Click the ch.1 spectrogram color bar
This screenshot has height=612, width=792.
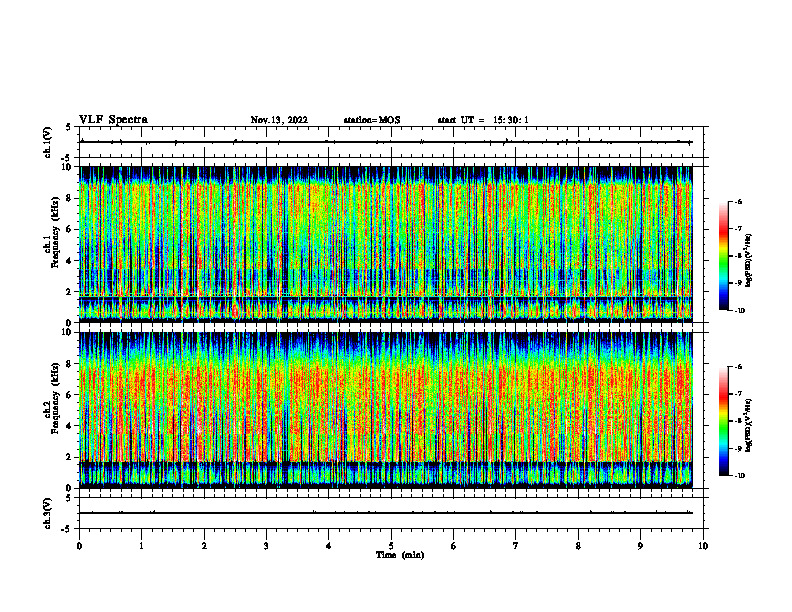point(723,256)
